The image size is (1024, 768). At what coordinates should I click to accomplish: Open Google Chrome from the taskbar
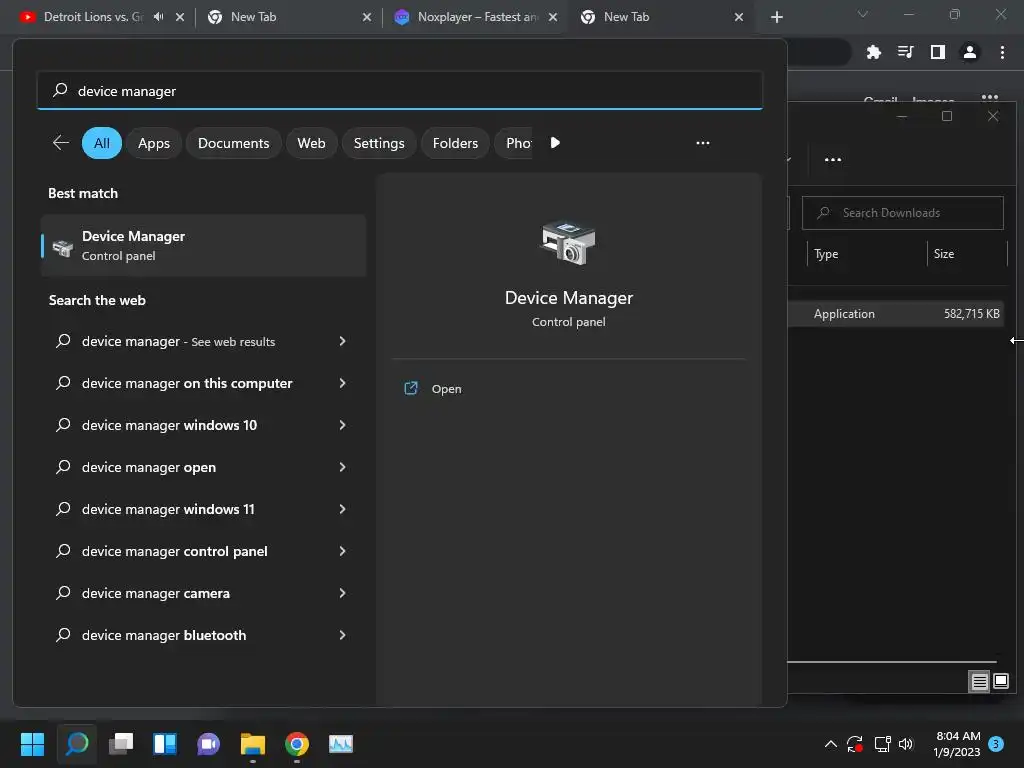pyautogui.click(x=296, y=744)
